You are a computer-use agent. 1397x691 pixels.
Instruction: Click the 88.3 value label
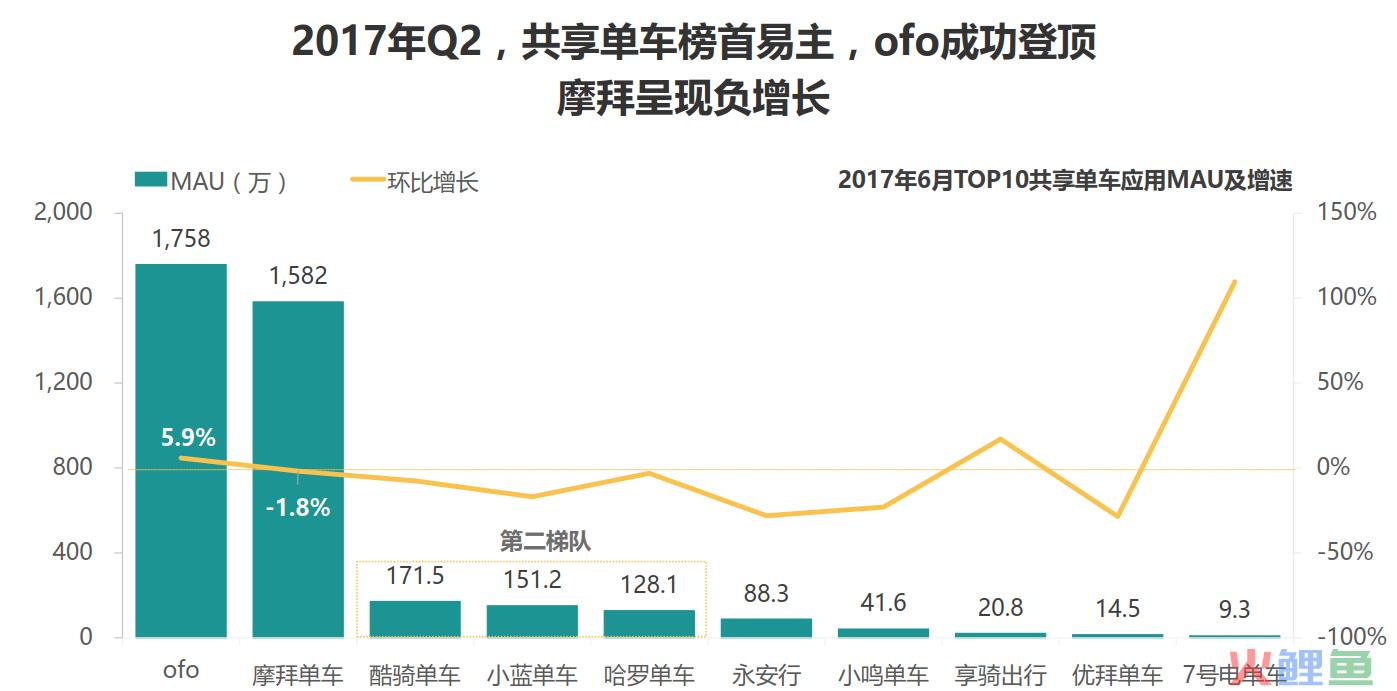tap(766, 593)
